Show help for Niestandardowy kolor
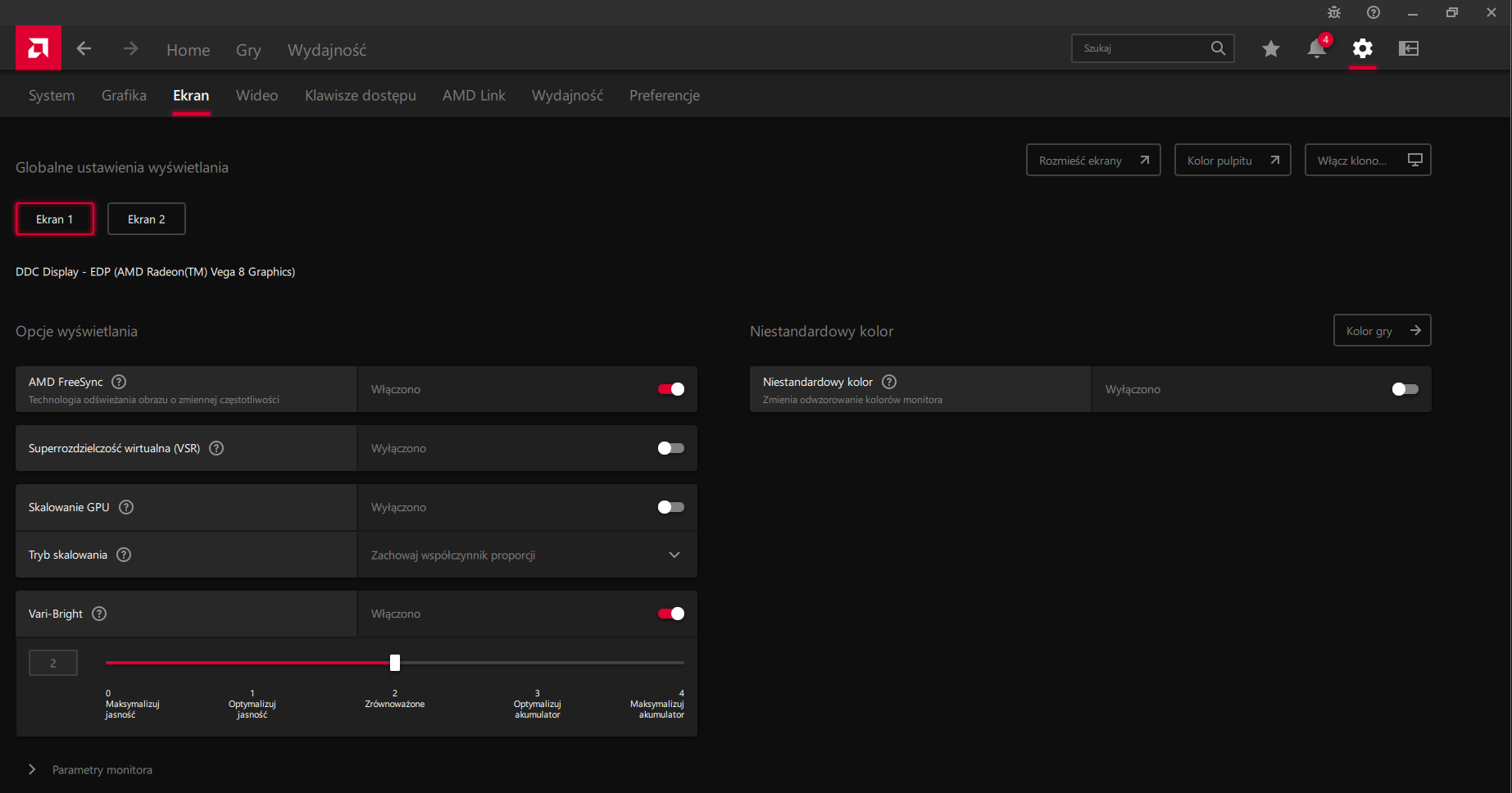 pos(889,382)
